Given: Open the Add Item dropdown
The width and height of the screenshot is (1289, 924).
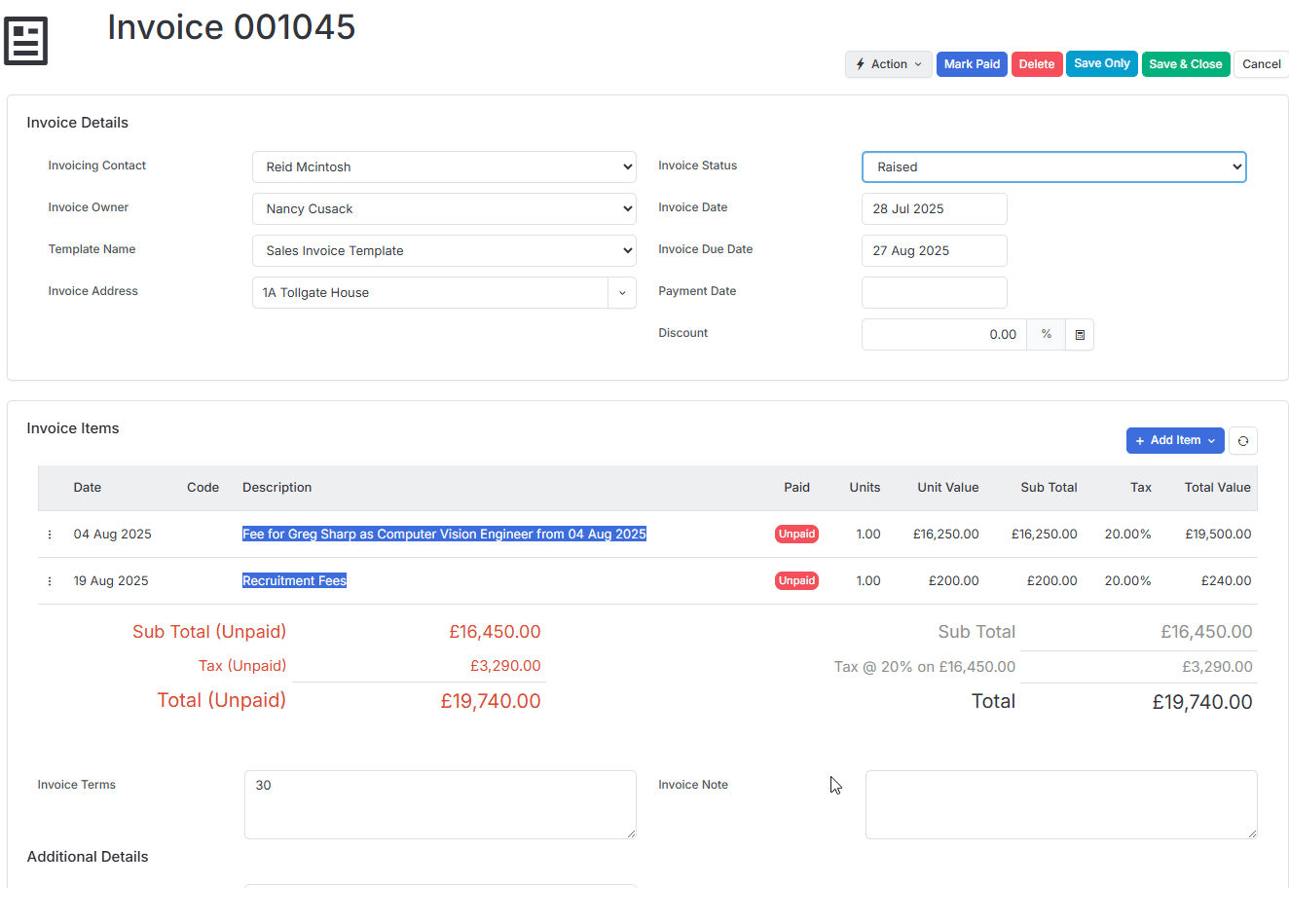Looking at the screenshot, I should tap(1175, 441).
